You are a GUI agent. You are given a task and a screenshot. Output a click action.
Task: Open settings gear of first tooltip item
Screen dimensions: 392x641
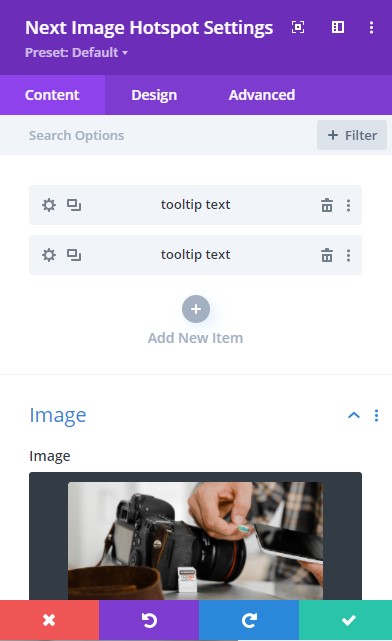pos(49,205)
